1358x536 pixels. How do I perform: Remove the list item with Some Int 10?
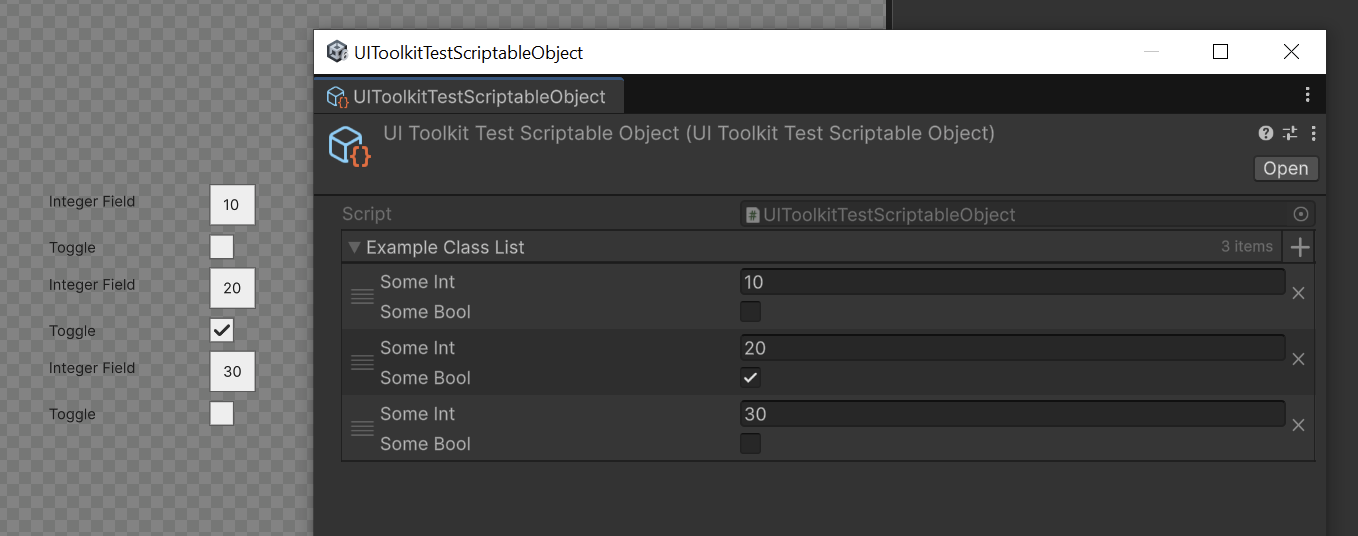(1298, 293)
